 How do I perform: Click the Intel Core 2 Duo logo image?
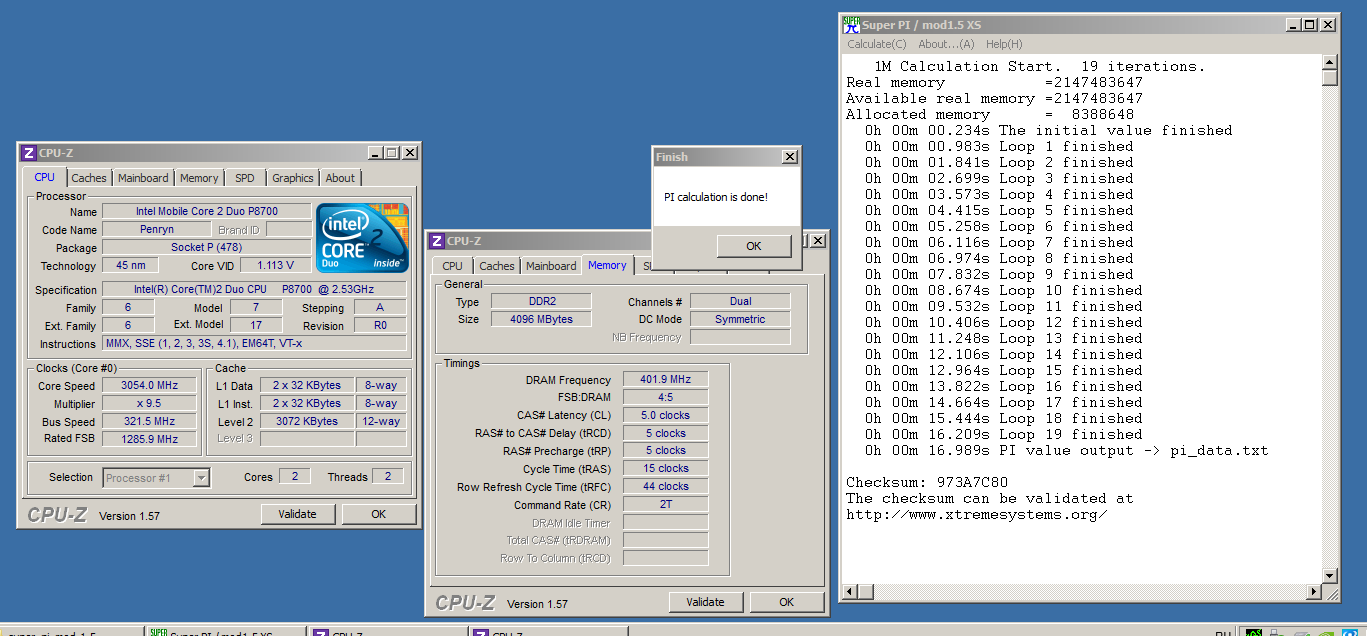(362, 238)
